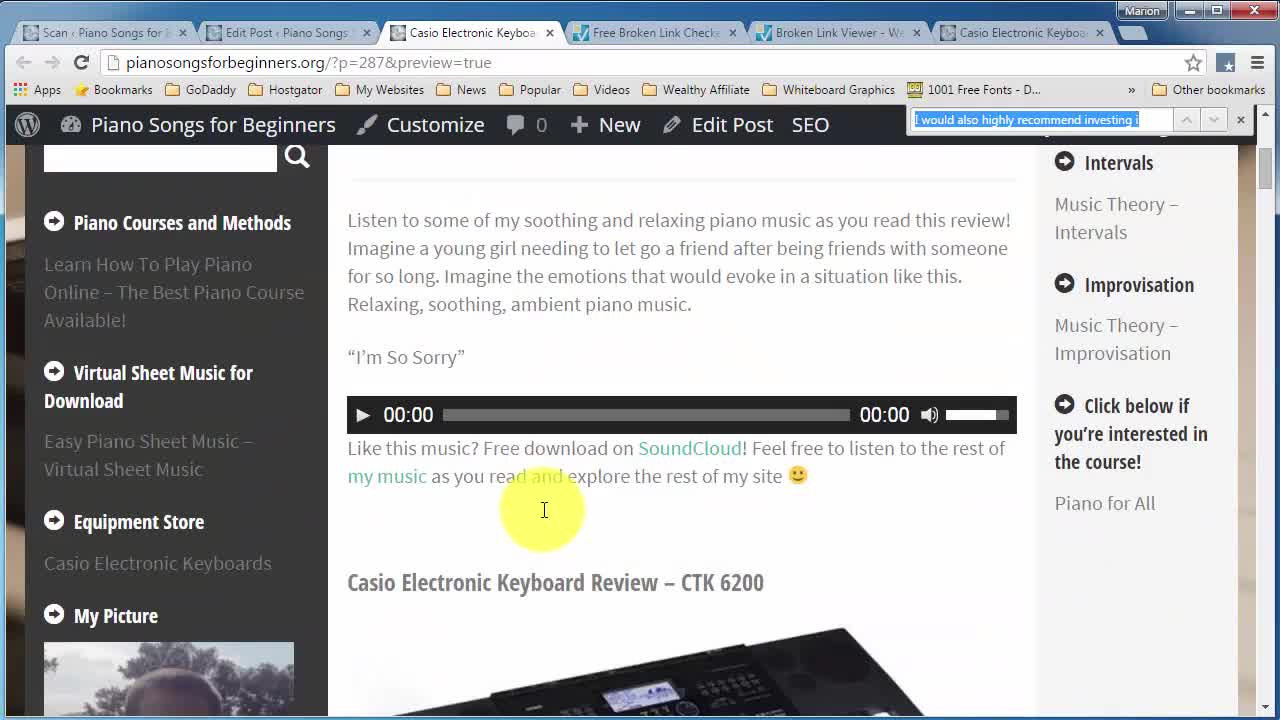Click the arrow icon beside Equipment Store
Viewport: 1280px width, 720px height.
54,521
